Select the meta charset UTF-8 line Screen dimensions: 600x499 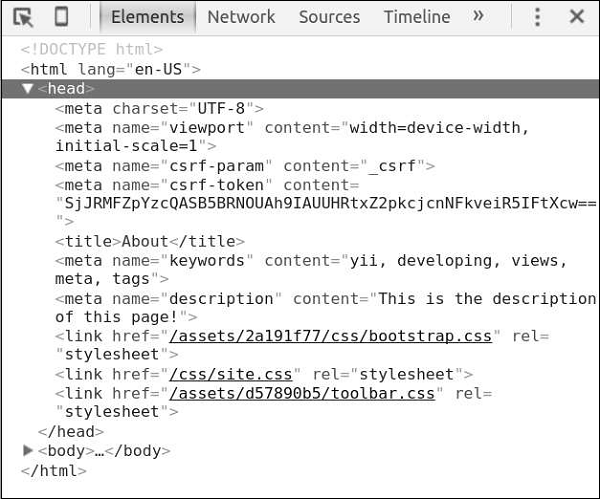(159, 108)
